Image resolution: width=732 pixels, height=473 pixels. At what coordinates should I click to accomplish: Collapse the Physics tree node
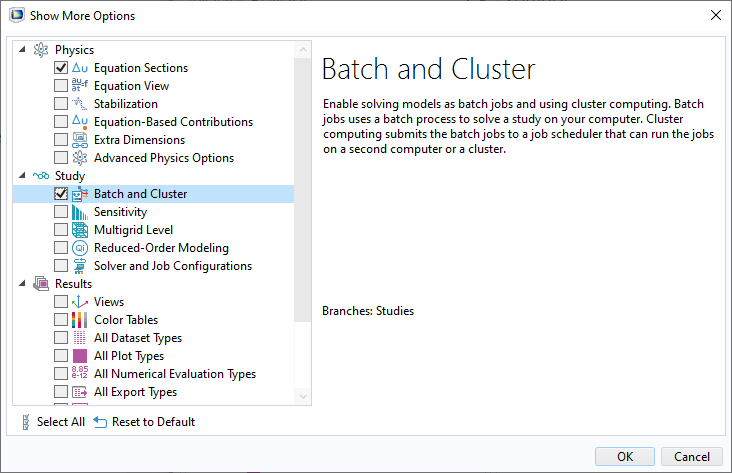[x=22, y=49]
